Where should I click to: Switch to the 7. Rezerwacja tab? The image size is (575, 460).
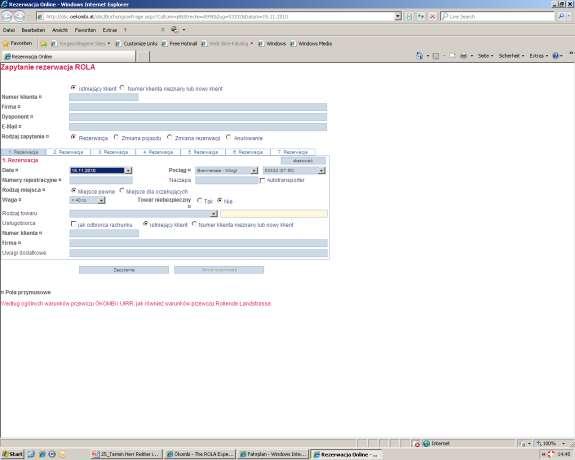[x=293, y=152]
